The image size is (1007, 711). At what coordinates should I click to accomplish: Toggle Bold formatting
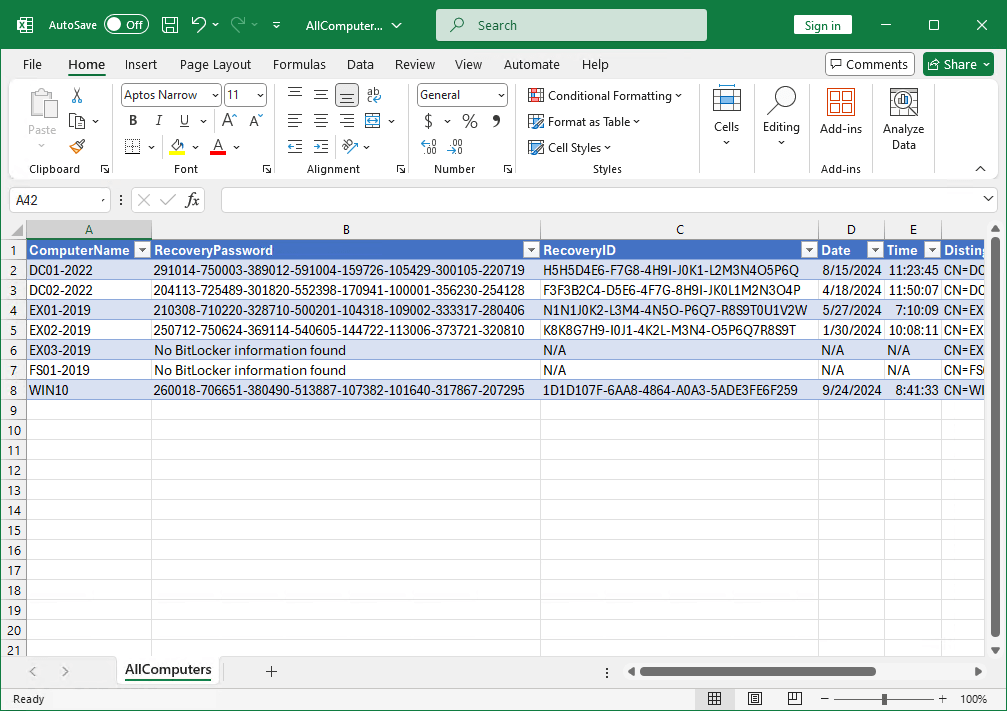(x=133, y=121)
